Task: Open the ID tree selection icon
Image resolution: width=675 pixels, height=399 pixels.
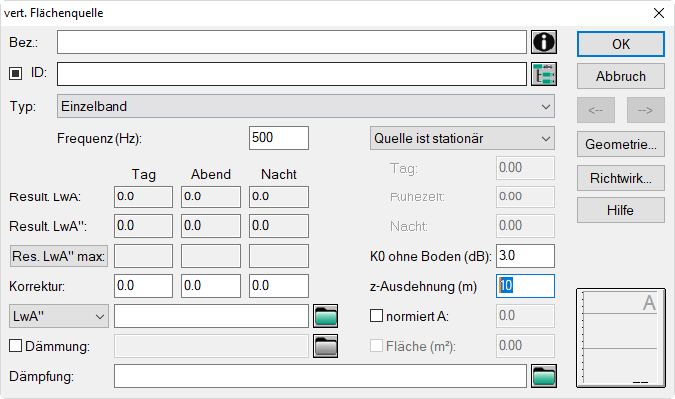Action: (x=544, y=74)
